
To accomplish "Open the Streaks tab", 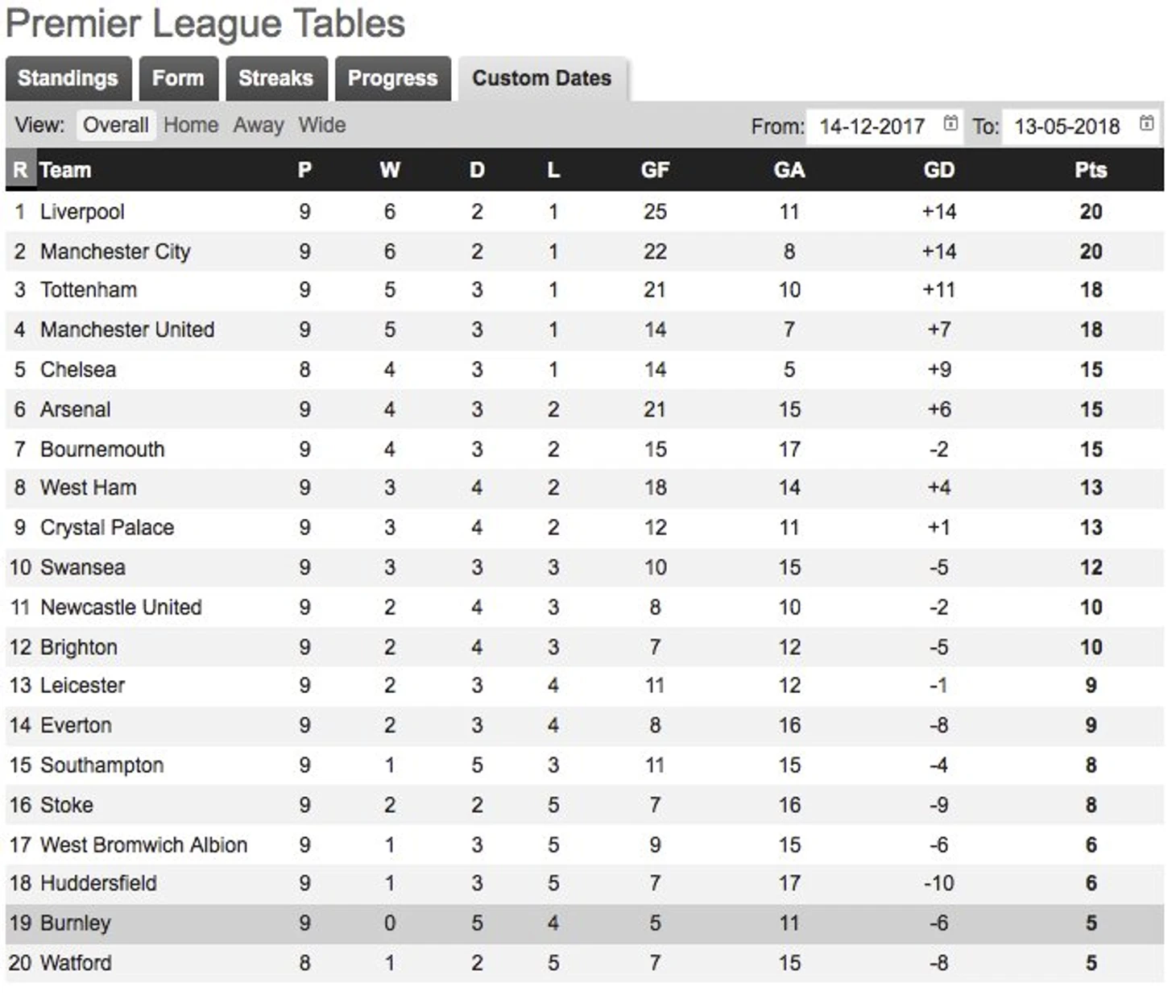I will (276, 78).
